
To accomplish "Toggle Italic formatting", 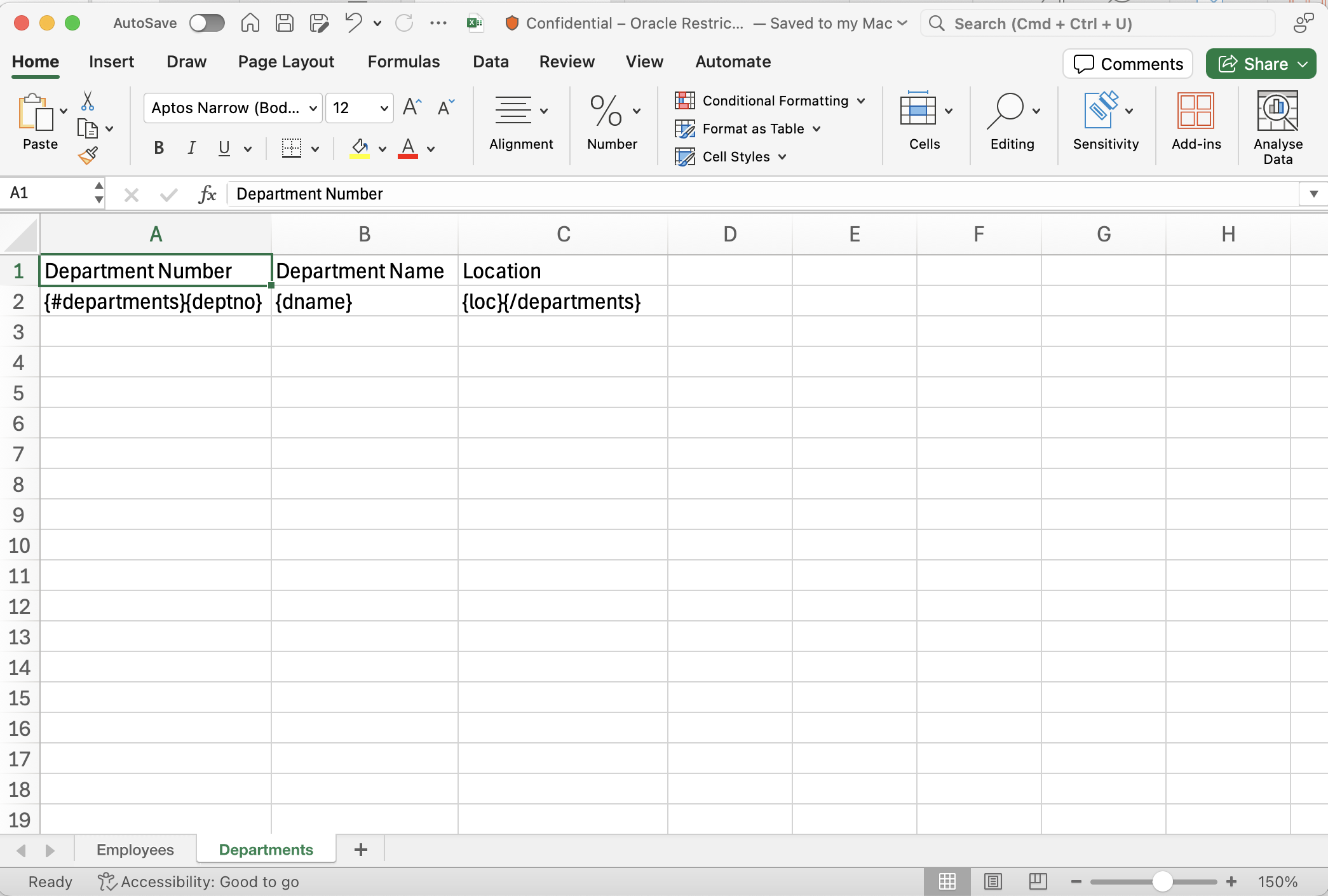I will click(x=191, y=148).
